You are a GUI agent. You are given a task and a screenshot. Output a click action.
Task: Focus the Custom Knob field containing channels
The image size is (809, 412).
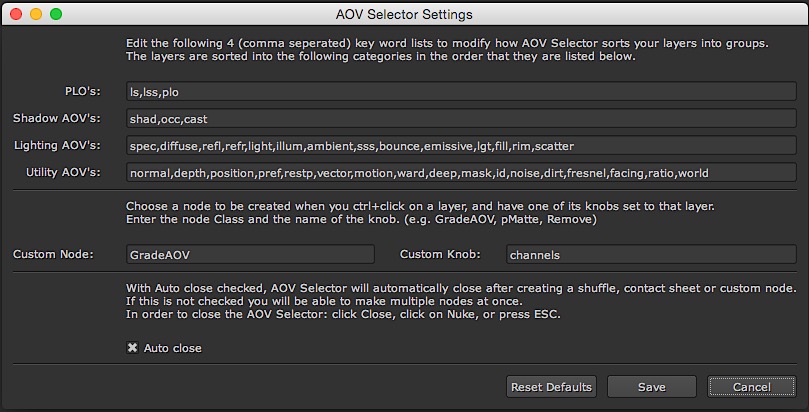pyautogui.click(x=651, y=255)
